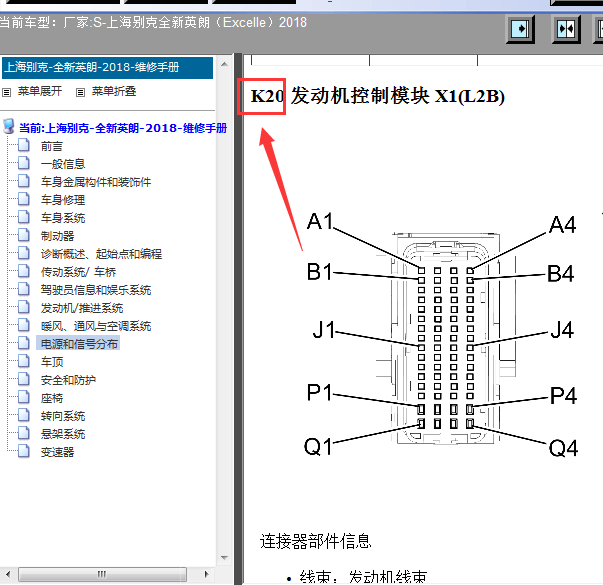
Task: Collapse all menus with 菜单折叠
Action: click(x=114, y=92)
